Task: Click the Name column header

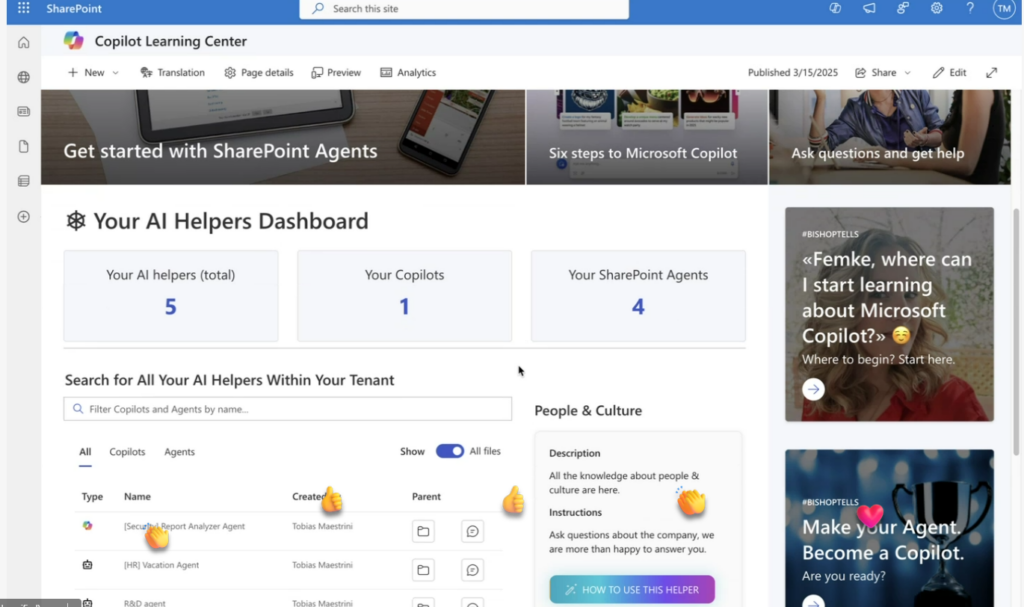Action: (x=137, y=497)
